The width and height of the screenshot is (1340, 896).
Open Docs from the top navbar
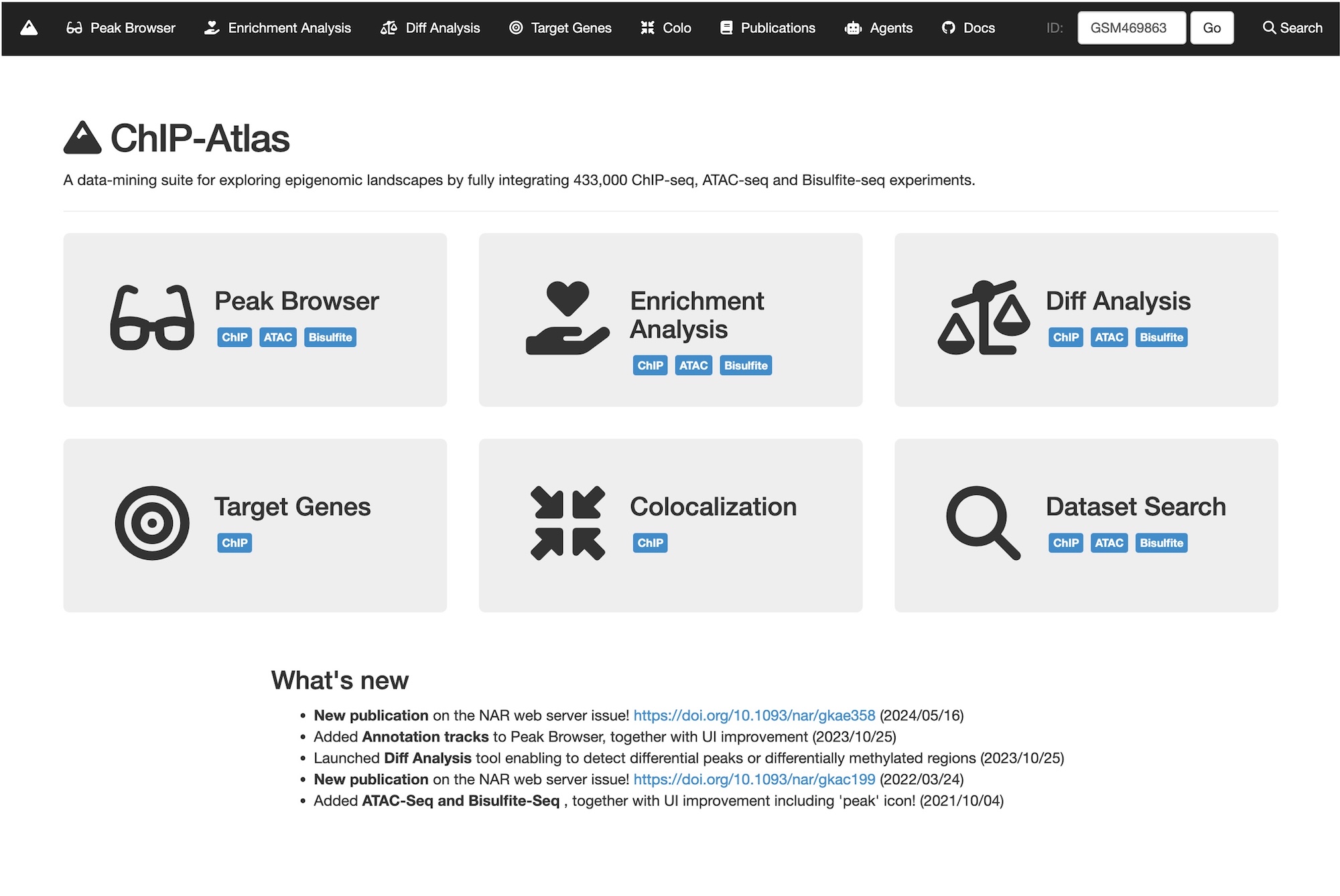tap(968, 27)
